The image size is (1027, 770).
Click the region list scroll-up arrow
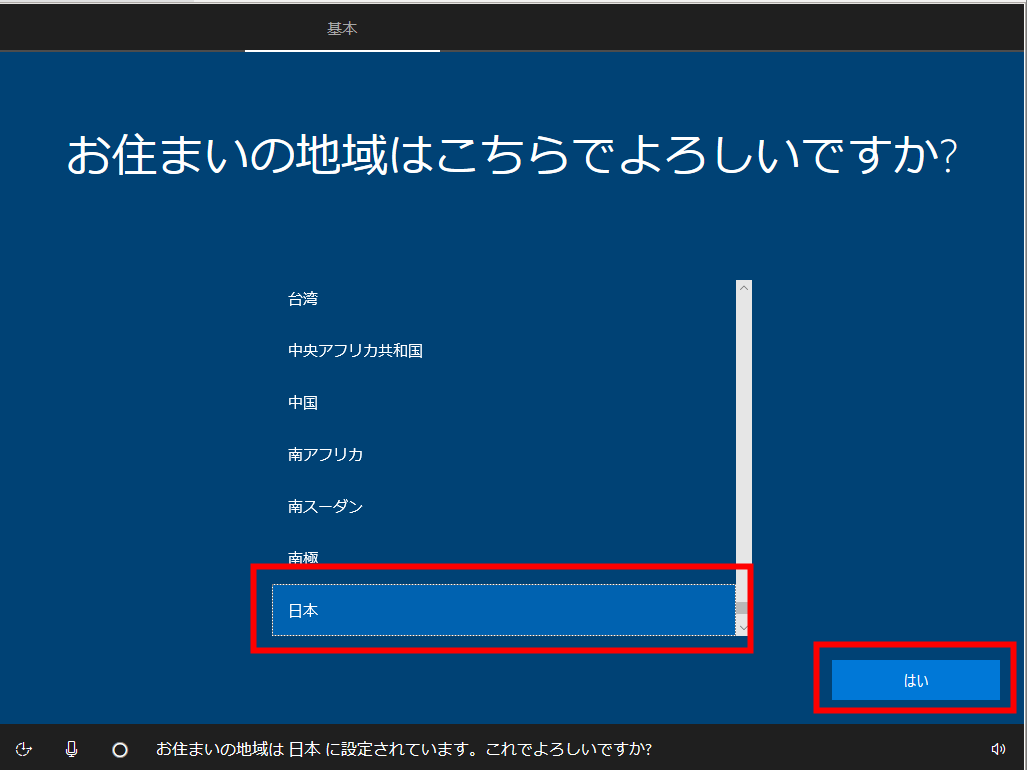[x=743, y=287]
